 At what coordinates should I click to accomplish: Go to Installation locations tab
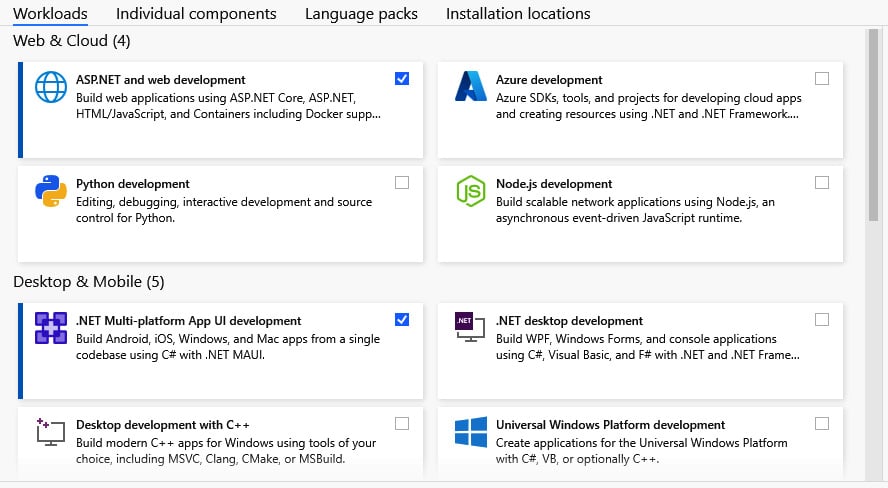[x=518, y=14]
